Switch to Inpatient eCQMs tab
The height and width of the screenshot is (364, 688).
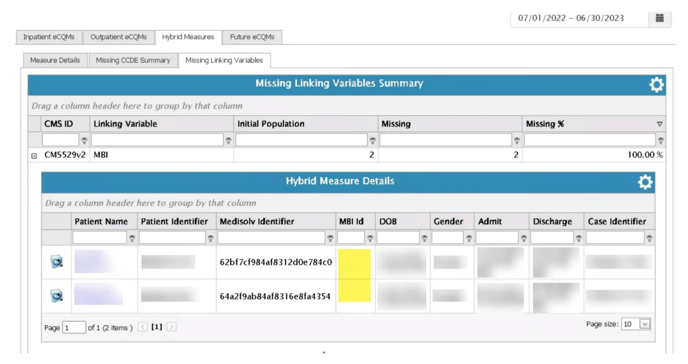click(x=49, y=37)
